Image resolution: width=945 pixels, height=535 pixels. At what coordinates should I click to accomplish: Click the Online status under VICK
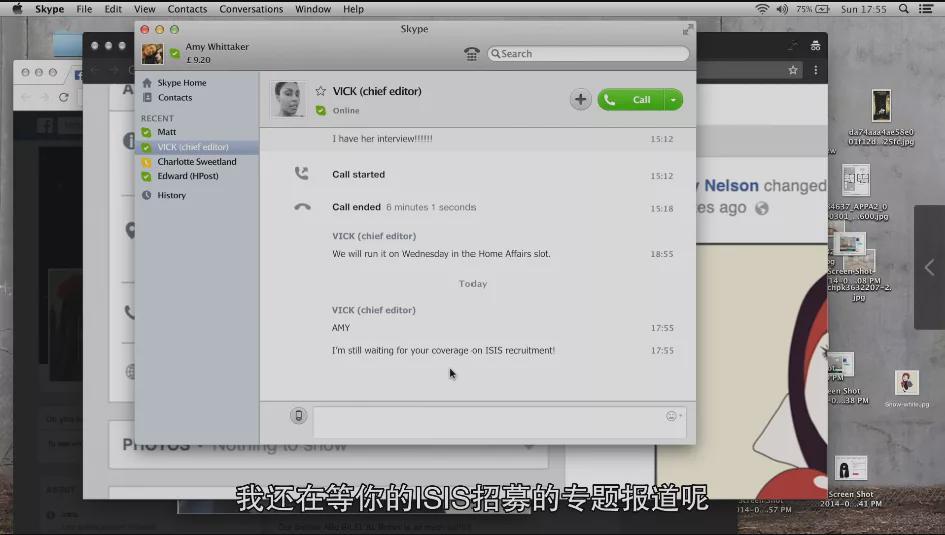coord(346,111)
